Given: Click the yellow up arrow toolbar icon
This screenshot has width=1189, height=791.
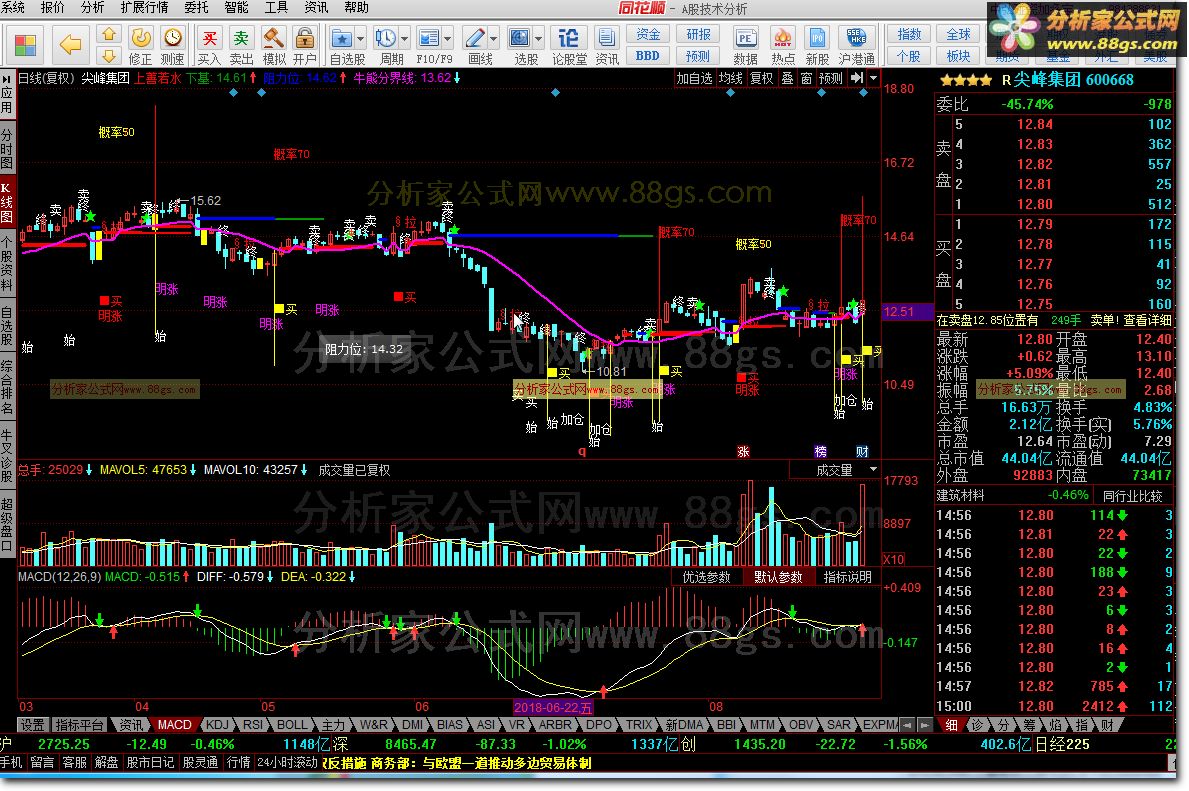Looking at the screenshot, I should 109,35.
